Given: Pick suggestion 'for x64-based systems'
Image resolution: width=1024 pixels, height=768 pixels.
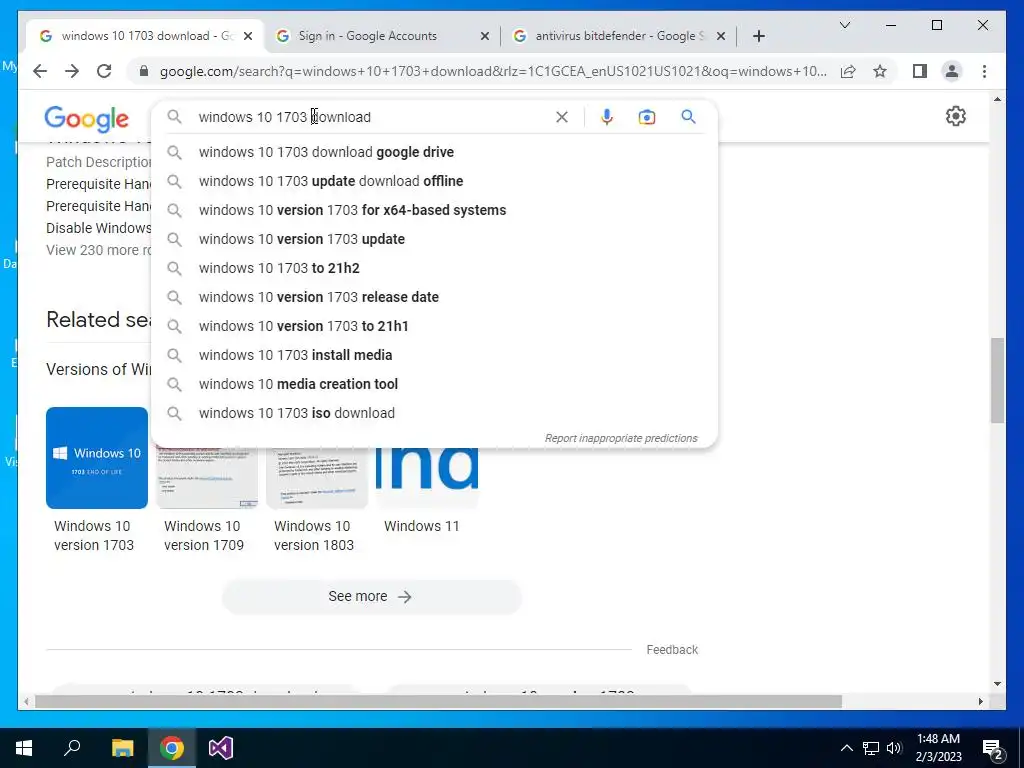Looking at the screenshot, I should [434, 210].
